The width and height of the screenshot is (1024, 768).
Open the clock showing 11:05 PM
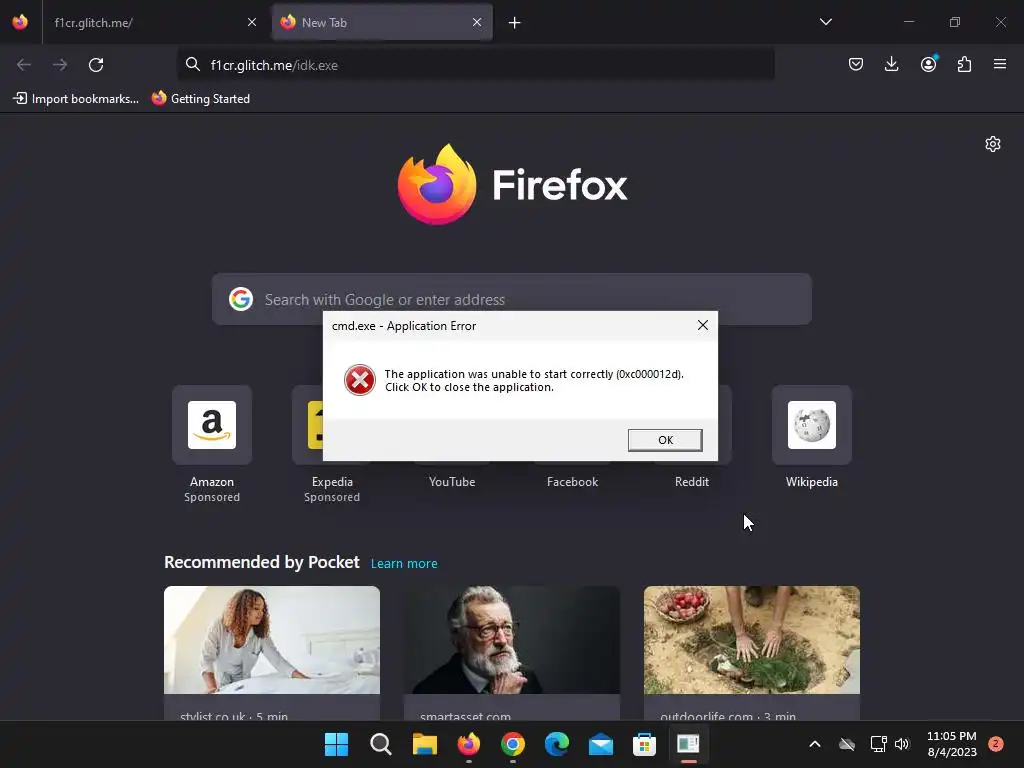click(952, 744)
